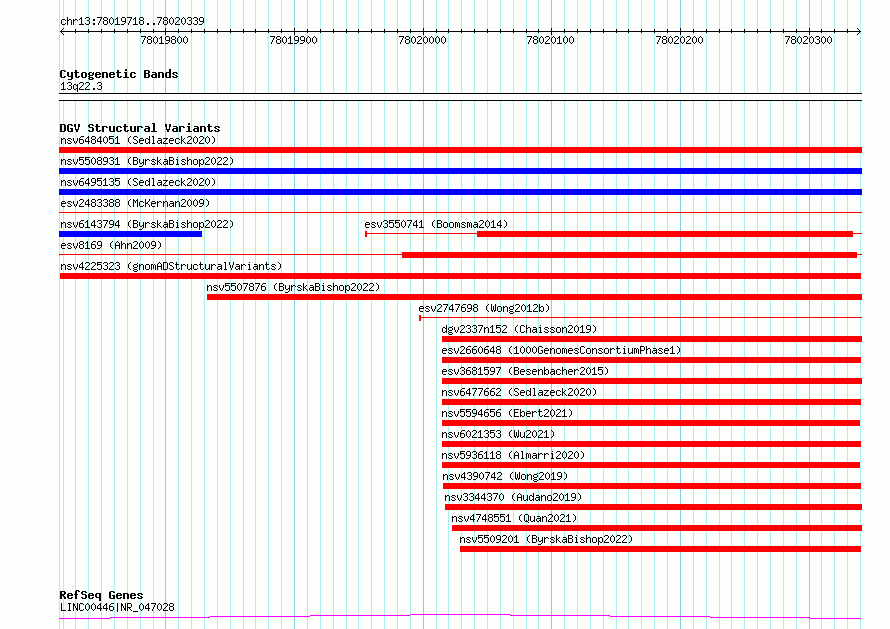Click the red bar under dgv2337n152
890x629 pixels.
coord(652,339)
